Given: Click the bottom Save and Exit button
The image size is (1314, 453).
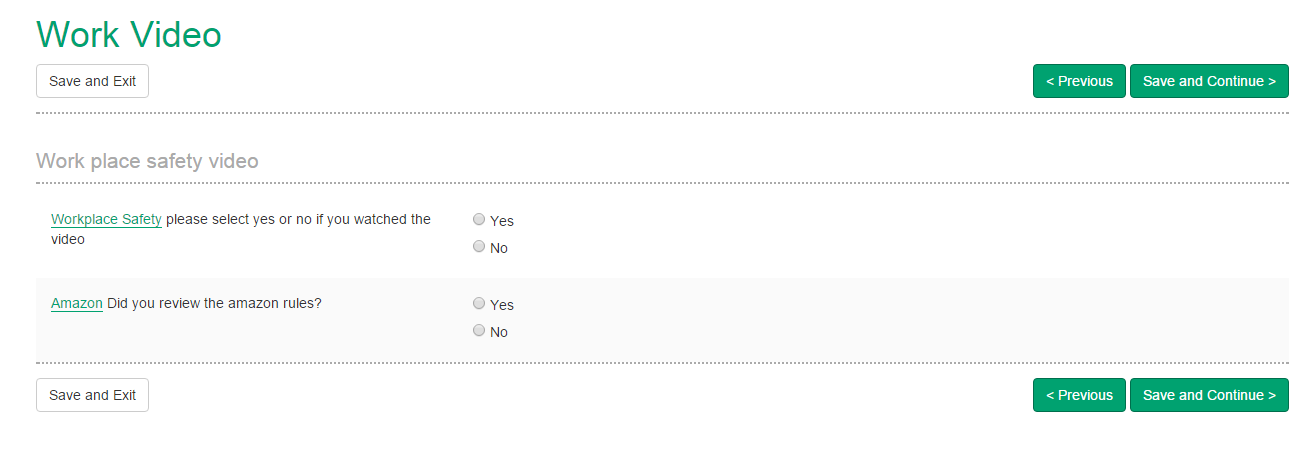Looking at the screenshot, I should 92,395.
